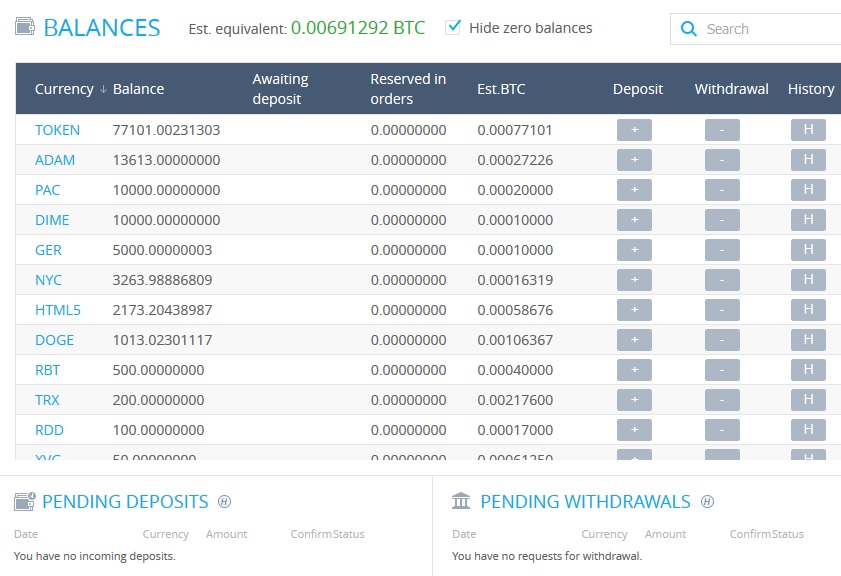Click the RBT currency link
This screenshot has width=841, height=576.
(x=47, y=370)
